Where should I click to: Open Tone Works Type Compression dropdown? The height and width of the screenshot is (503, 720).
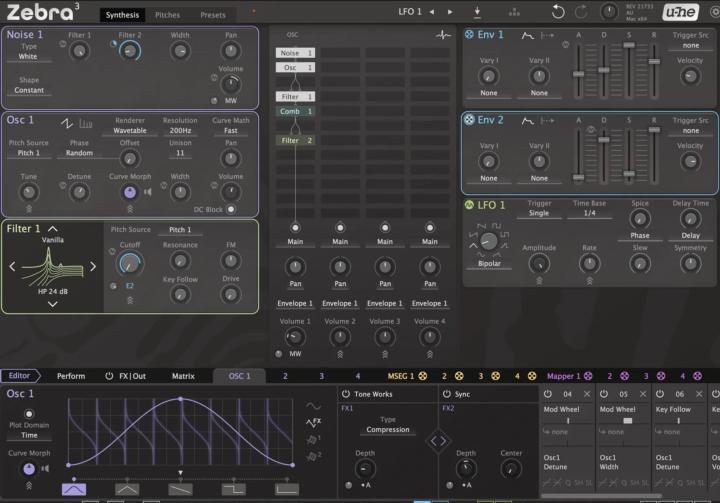[x=388, y=430]
